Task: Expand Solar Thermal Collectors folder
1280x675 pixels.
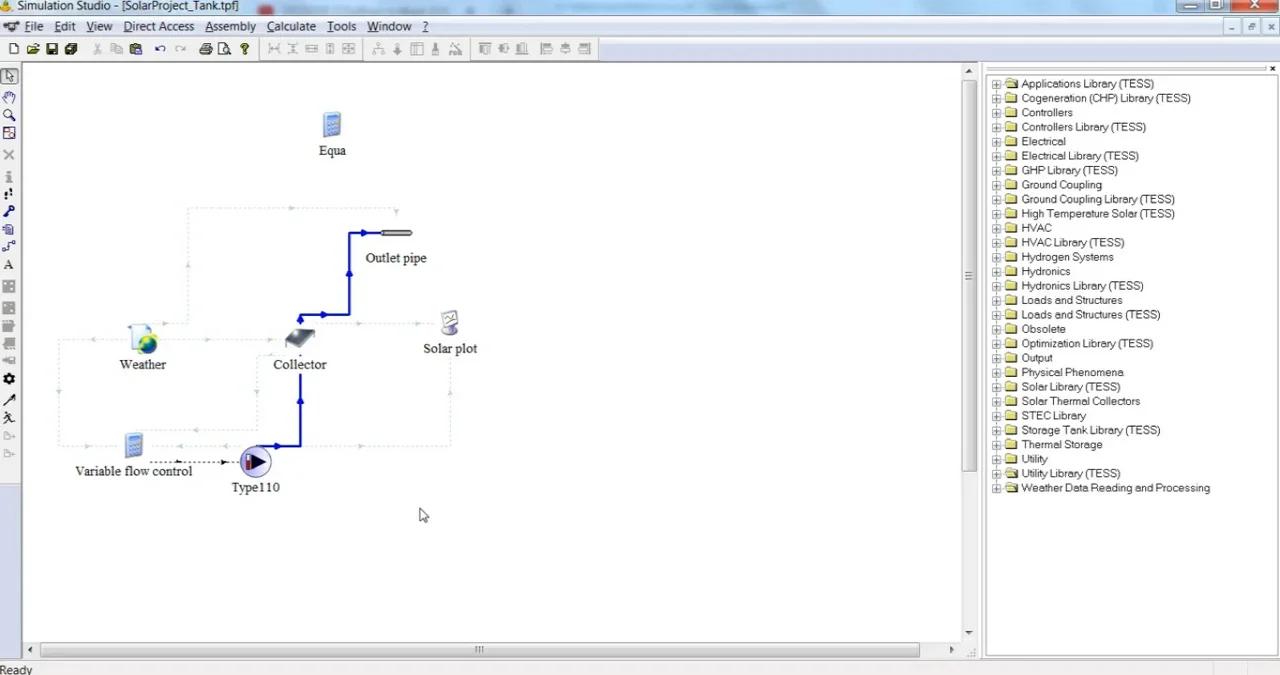Action: tap(996, 402)
